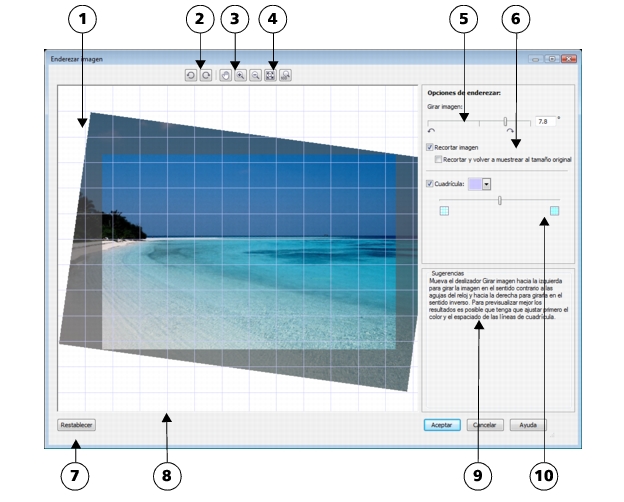
Task: Click the Aceptar button
Action: (442, 424)
